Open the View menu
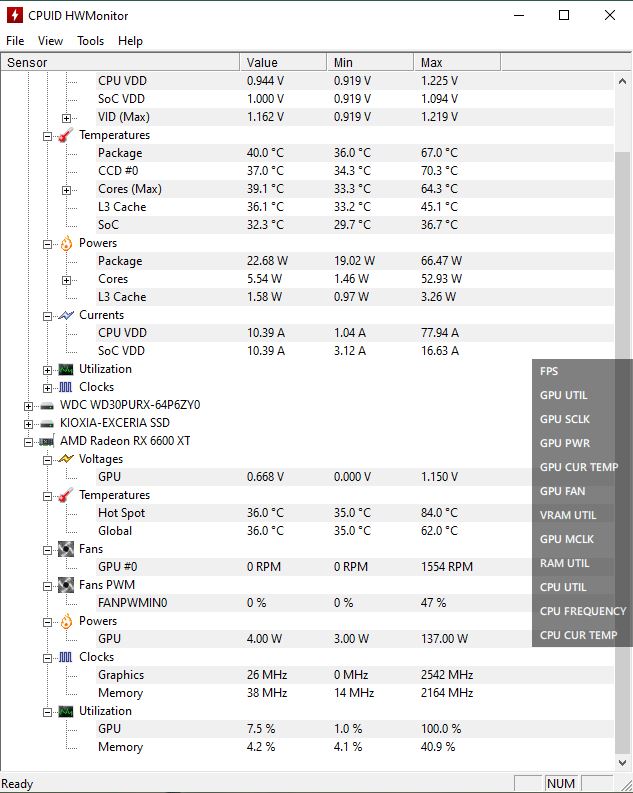The width and height of the screenshot is (633, 793). (50, 41)
